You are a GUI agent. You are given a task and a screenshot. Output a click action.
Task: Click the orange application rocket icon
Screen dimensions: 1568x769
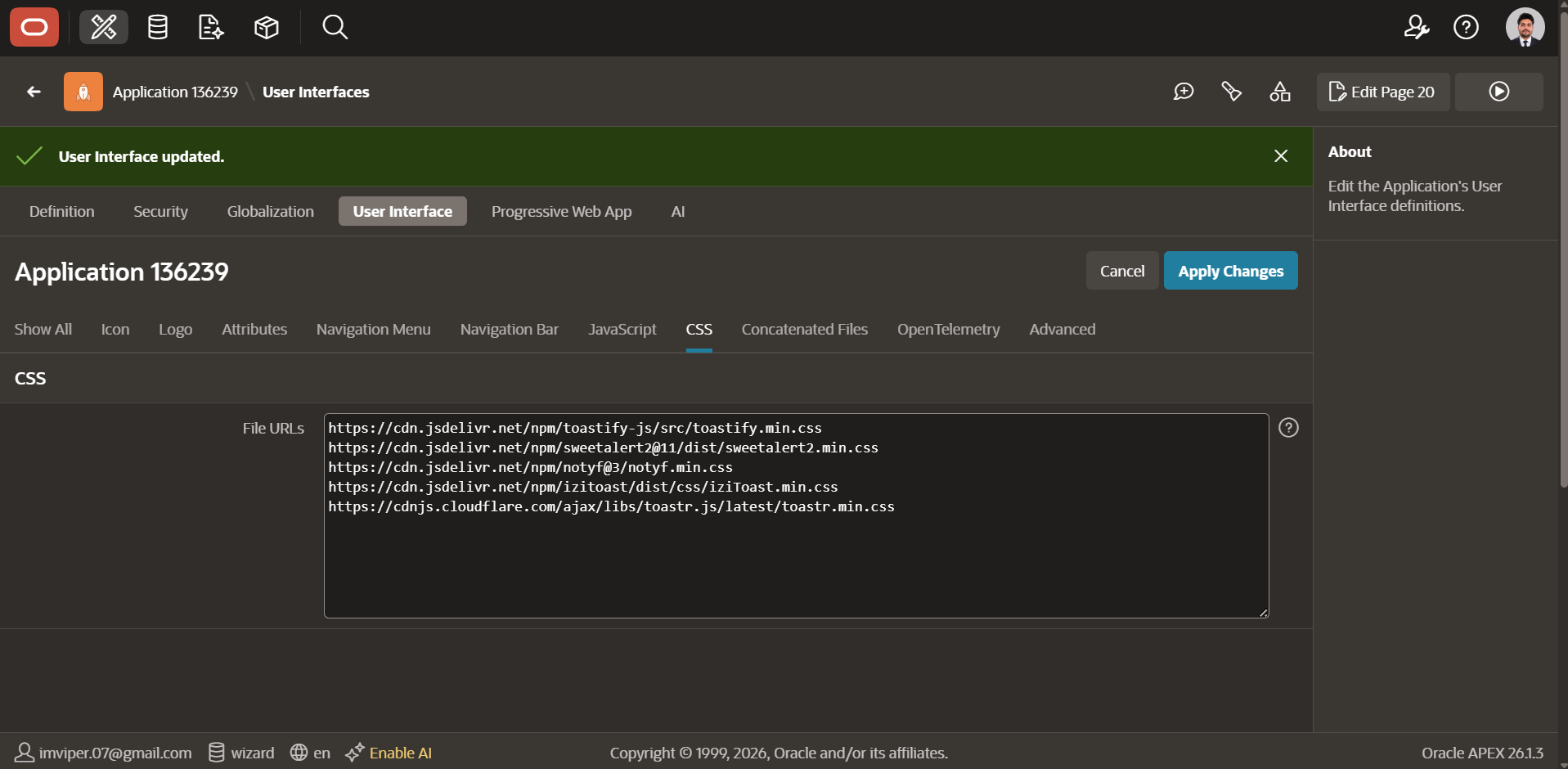point(83,92)
